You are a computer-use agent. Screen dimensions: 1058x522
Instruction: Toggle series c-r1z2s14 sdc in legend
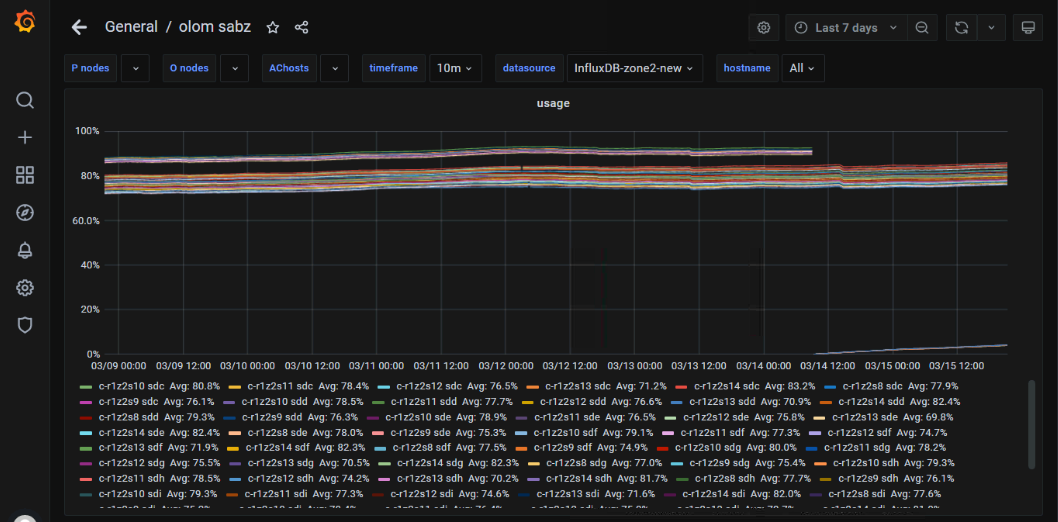[x=727, y=386]
